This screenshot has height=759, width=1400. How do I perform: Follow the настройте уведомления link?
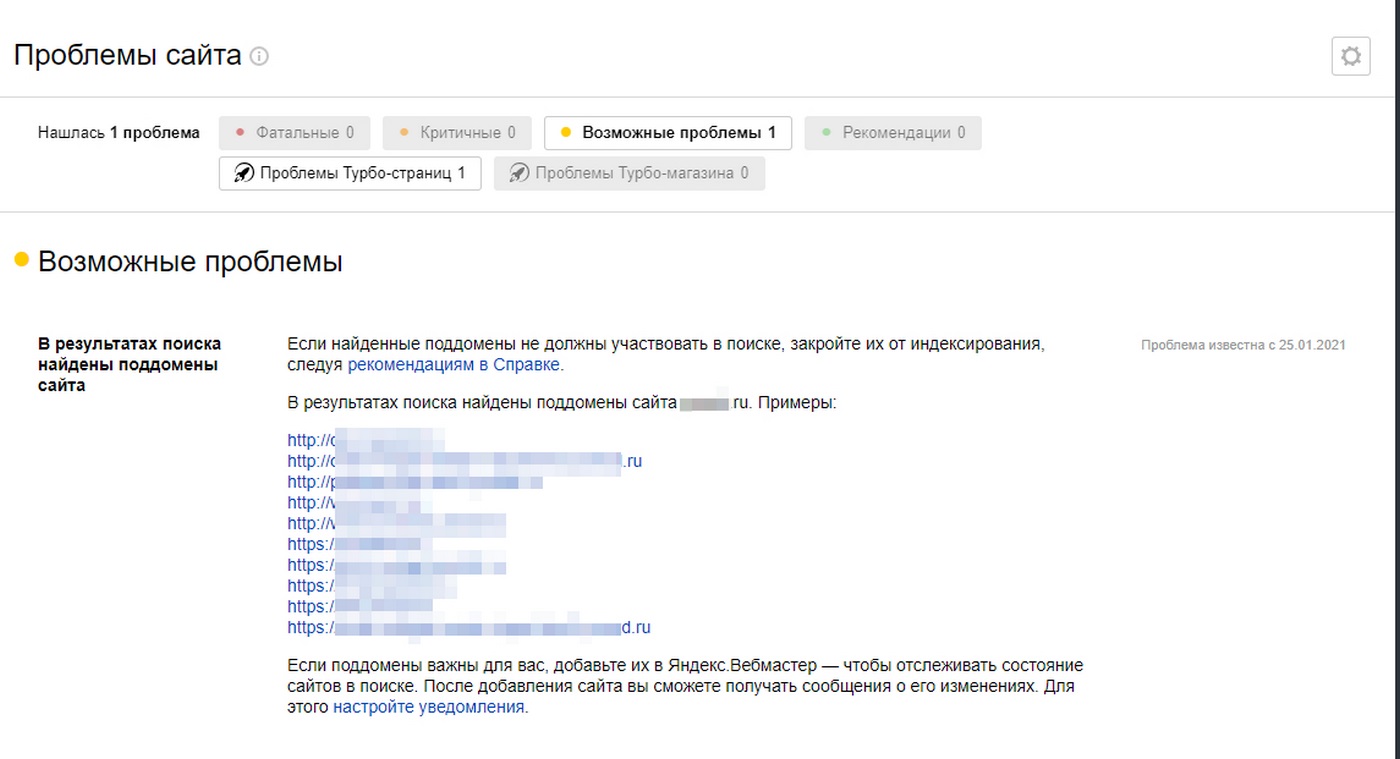point(429,707)
